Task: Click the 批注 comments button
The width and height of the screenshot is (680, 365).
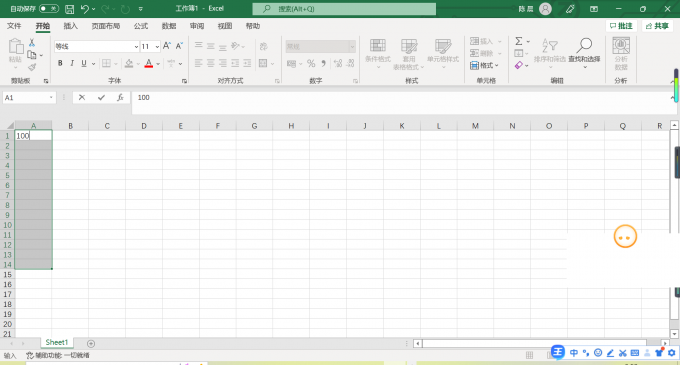Action: [621, 26]
